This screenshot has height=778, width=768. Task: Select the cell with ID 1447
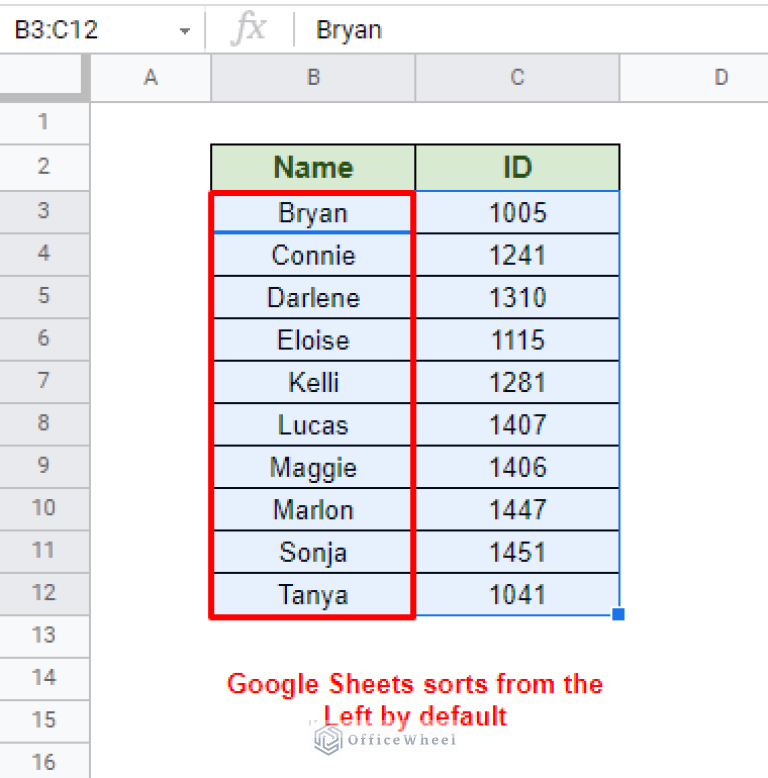517,510
